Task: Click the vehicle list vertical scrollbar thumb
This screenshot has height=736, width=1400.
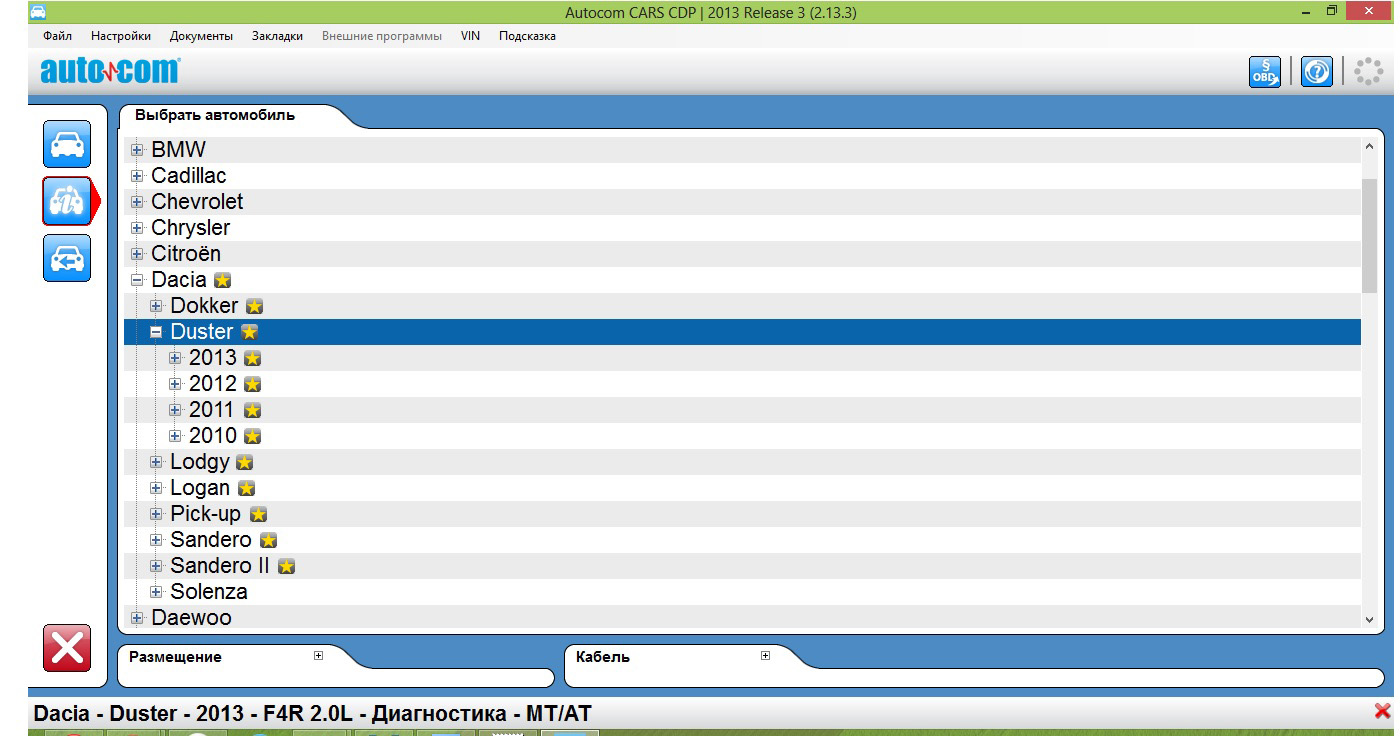Action: [x=1369, y=235]
